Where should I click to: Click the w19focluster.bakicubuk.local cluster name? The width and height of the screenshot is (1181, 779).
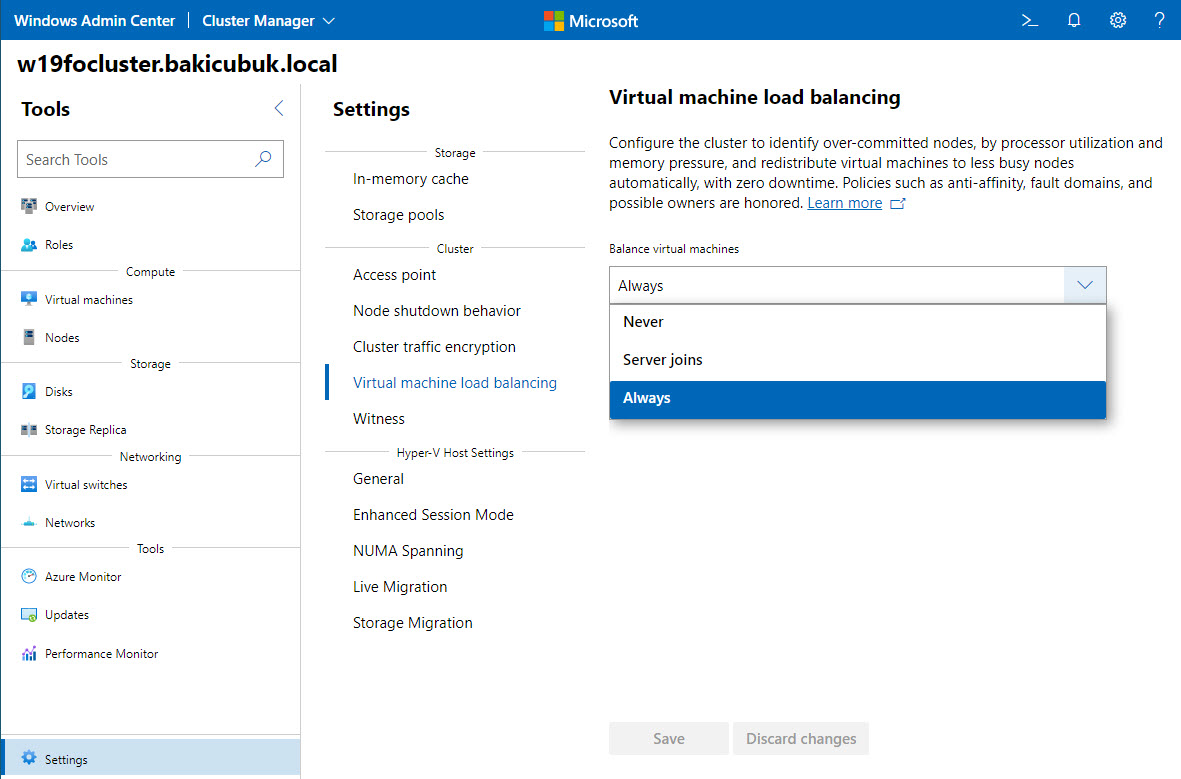click(x=177, y=64)
